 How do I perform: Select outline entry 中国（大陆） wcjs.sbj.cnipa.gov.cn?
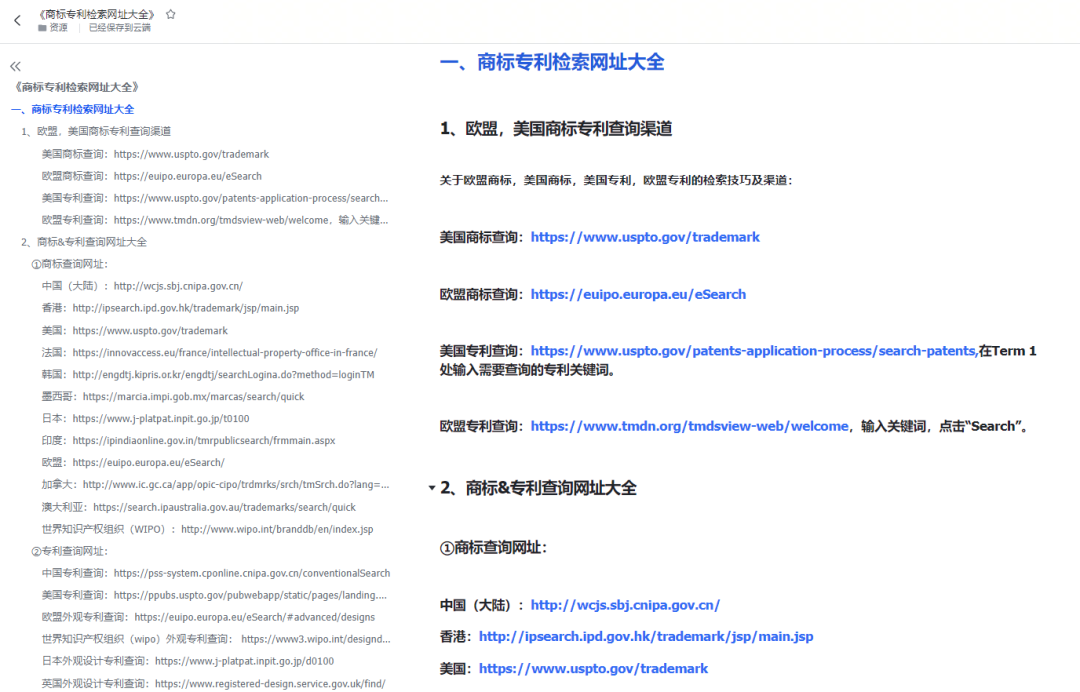(x=142, y=286)
